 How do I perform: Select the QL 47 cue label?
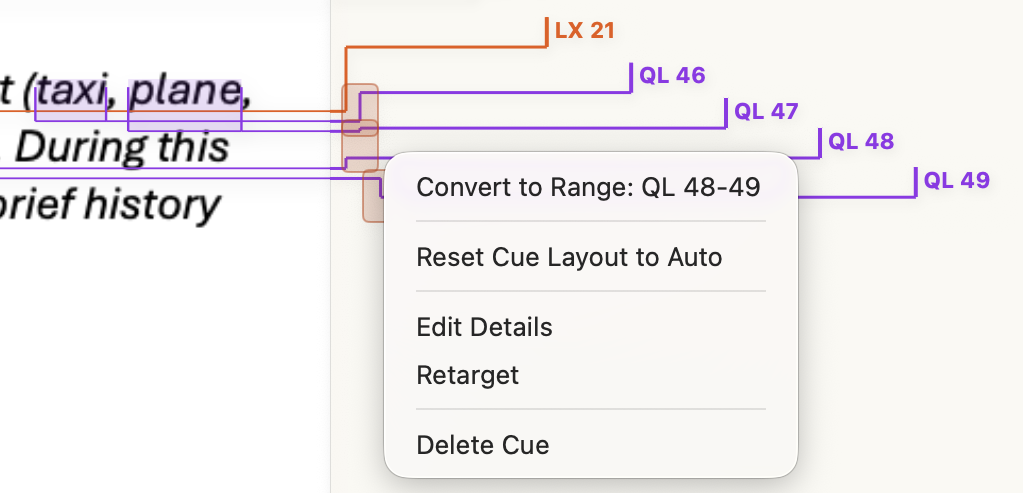click(766, 112)
